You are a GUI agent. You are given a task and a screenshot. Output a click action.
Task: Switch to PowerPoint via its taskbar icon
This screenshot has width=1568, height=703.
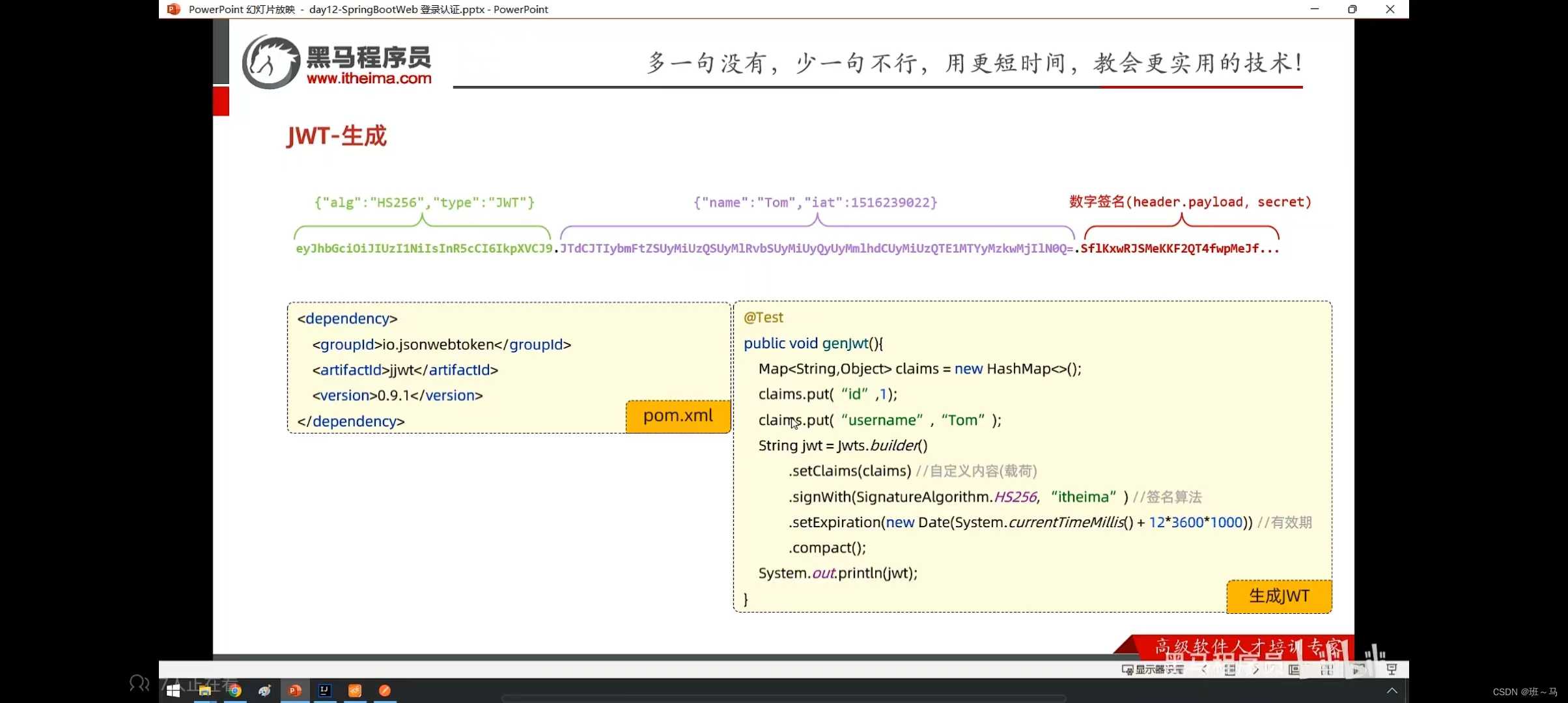[295, 691]
